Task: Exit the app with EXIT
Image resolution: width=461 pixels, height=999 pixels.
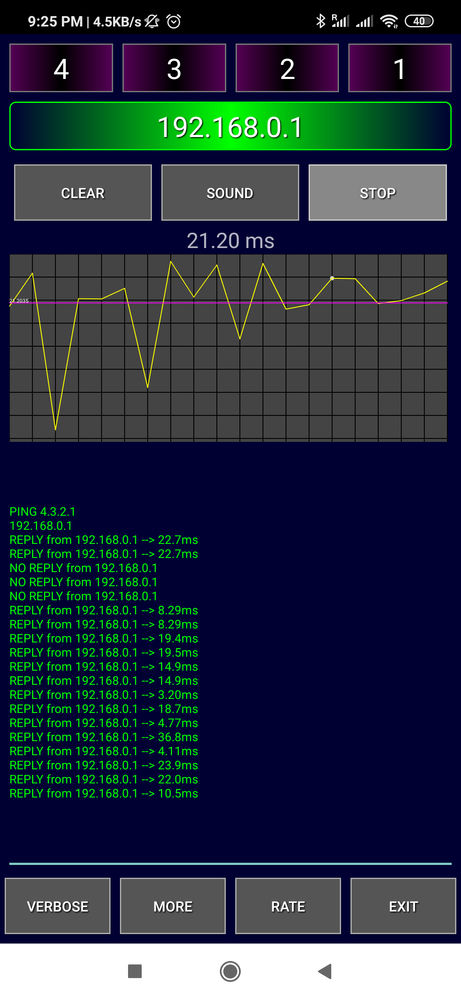Action: click(403, 906)
